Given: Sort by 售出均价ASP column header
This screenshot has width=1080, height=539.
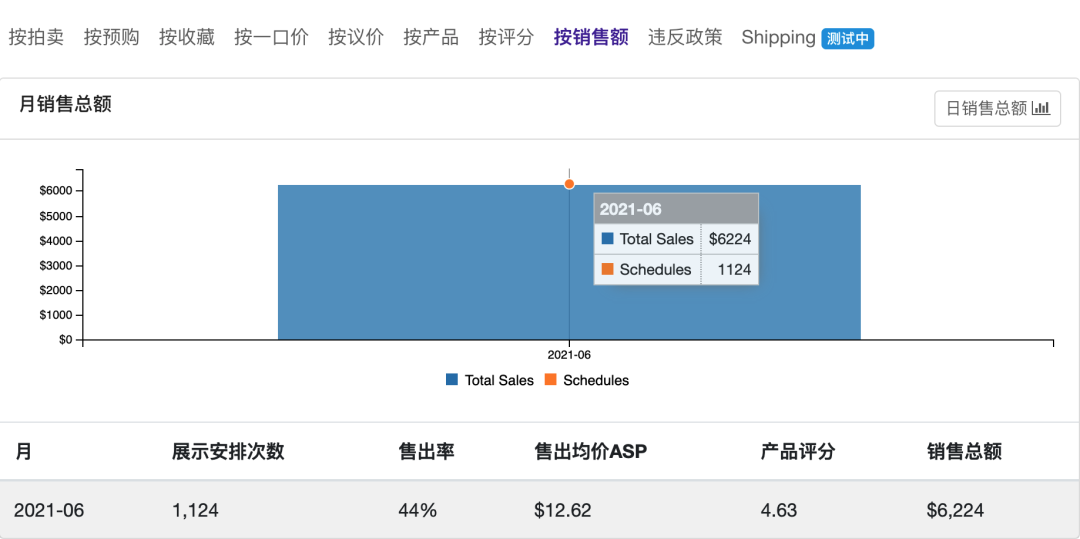Looking at the screenshot, I should [x=591, y=452].
